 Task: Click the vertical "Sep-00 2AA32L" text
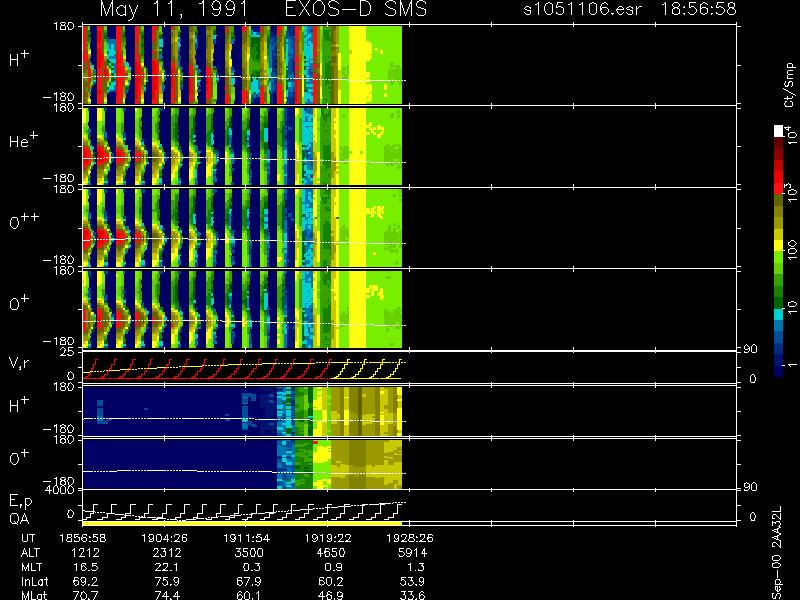(777, 554)
